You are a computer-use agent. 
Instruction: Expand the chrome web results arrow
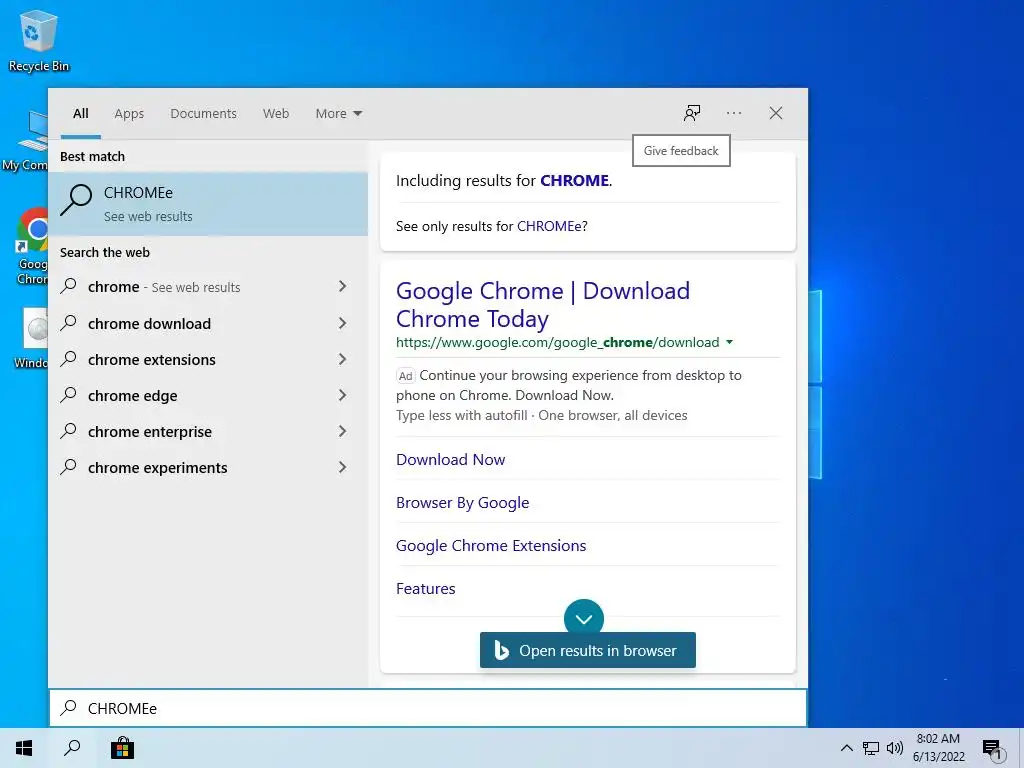pos(342,286)
